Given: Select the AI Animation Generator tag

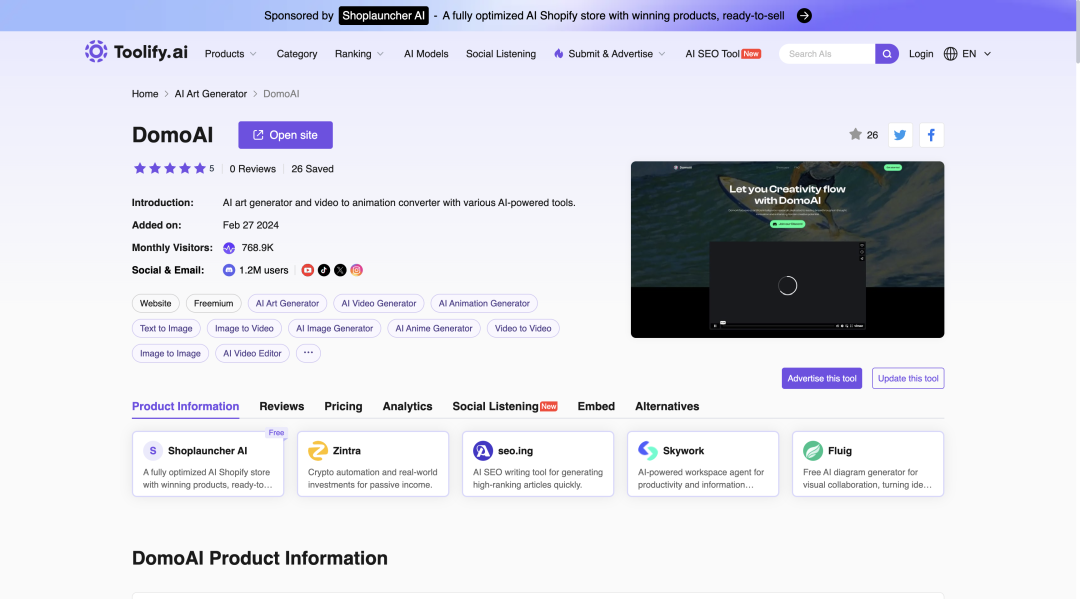Looking at the screenshot, I should pos(484,303).
